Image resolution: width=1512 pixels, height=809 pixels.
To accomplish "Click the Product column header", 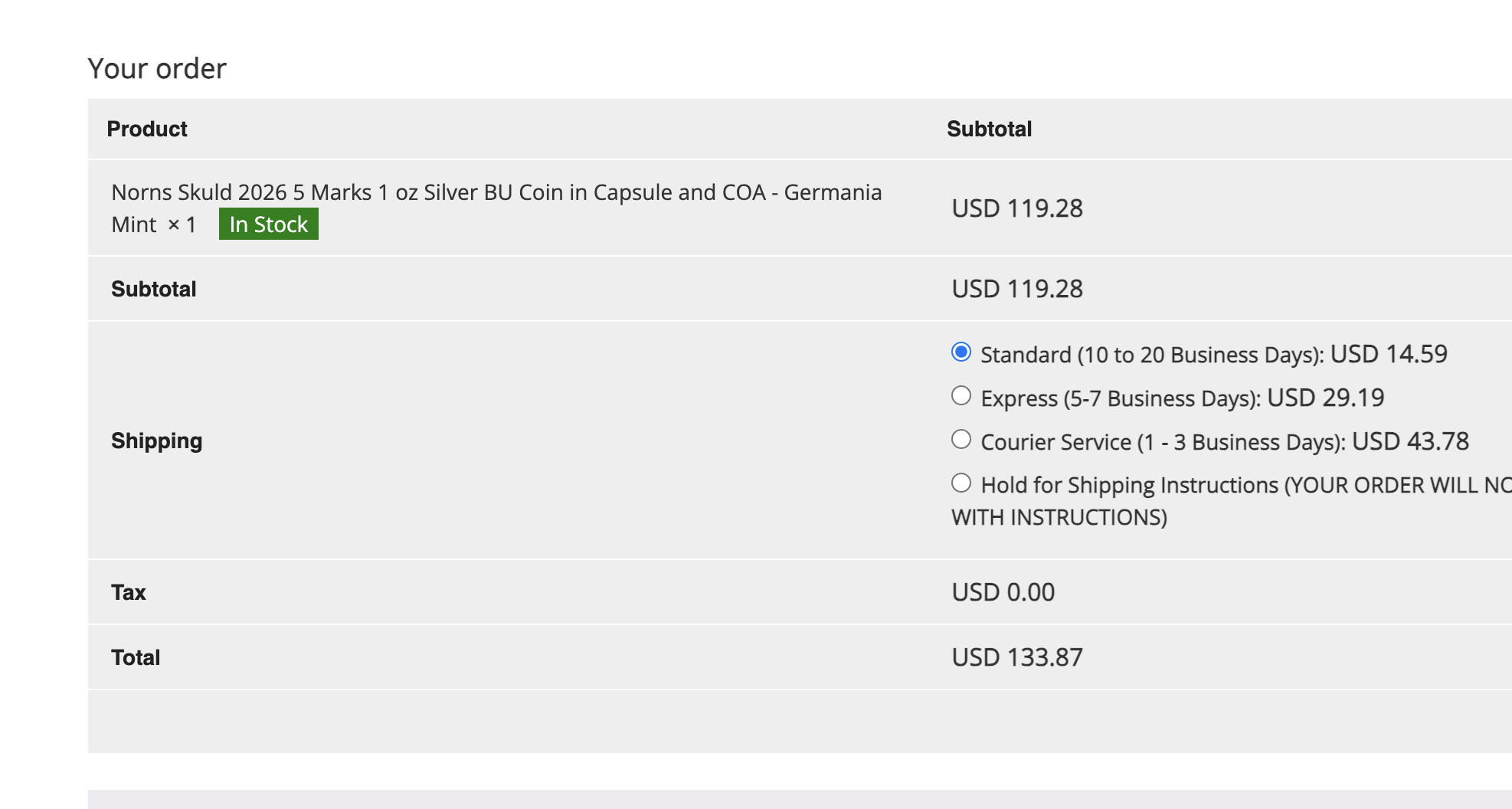I will coord(147,129).
